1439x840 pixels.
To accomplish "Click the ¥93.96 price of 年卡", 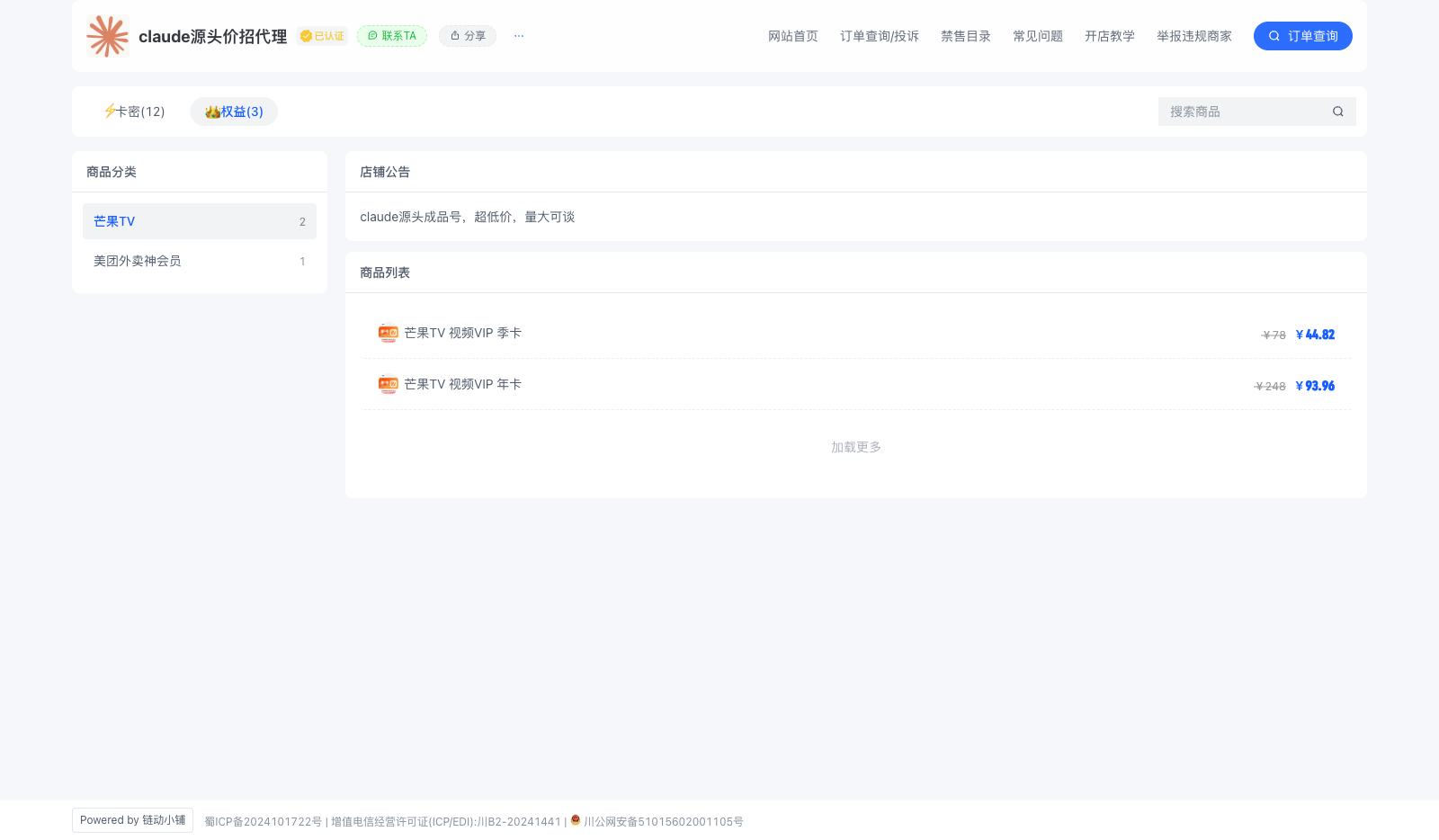I will 1315,386.
